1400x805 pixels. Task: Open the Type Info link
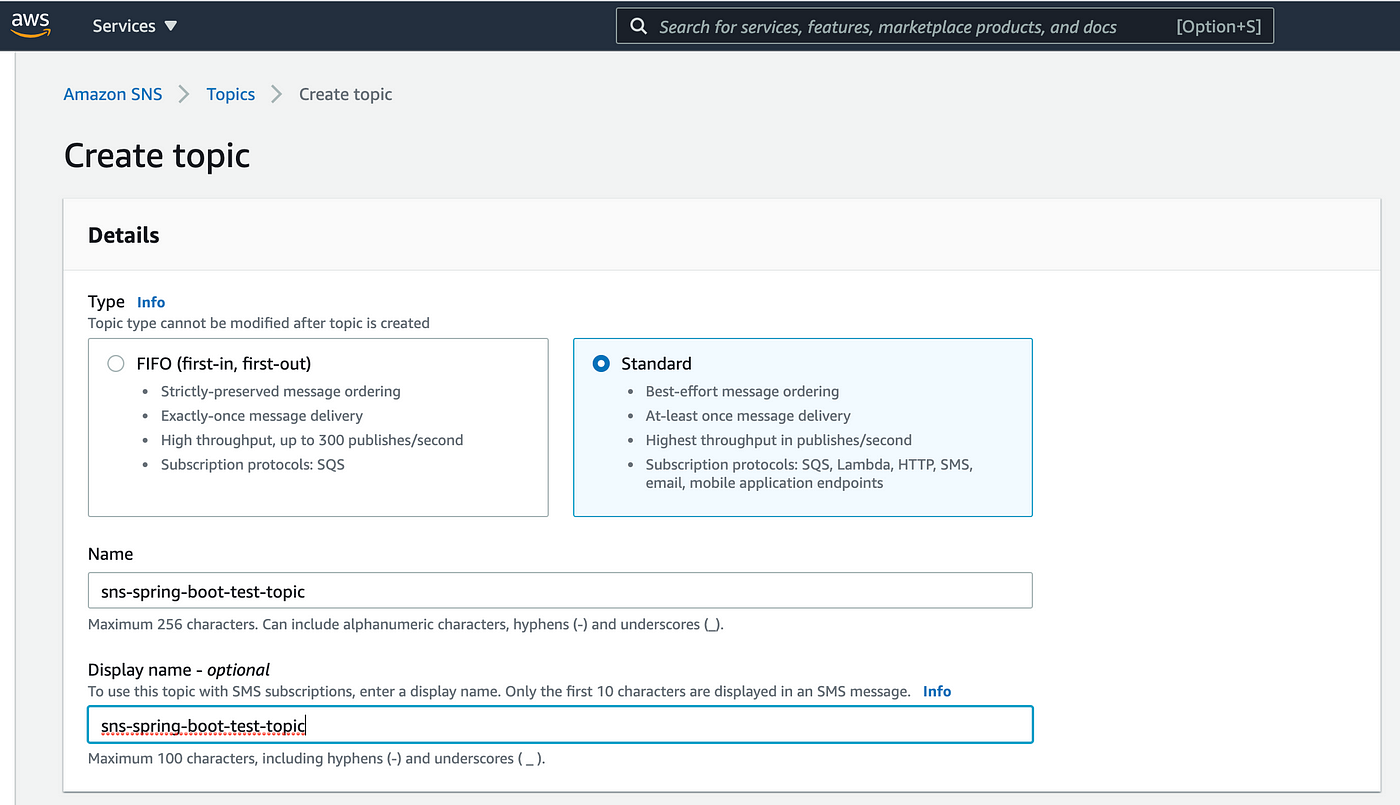151,302
